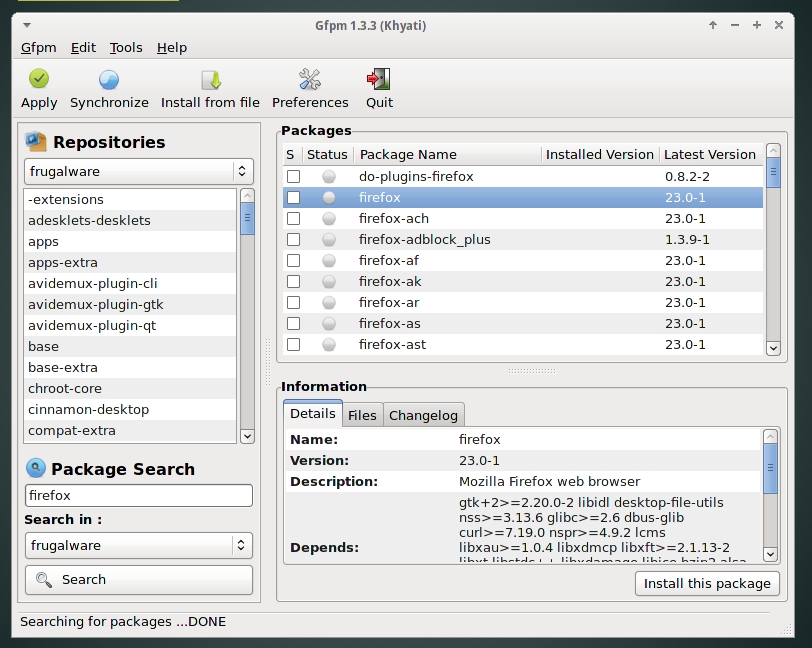
Task: Select the avidemux-plugin-gtk group
Action: [x=130, y=305]
